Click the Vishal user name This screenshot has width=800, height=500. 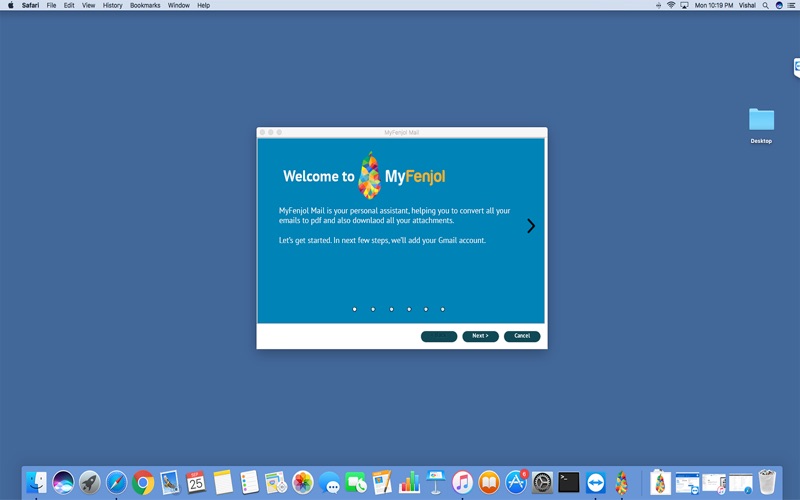(747, 5)
